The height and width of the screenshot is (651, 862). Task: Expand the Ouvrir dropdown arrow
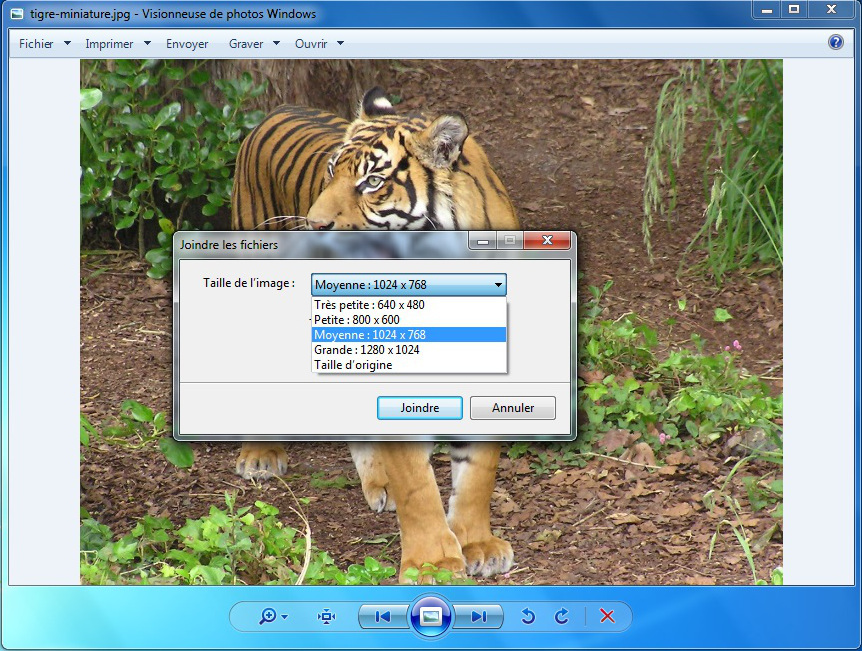pos(340,43)
